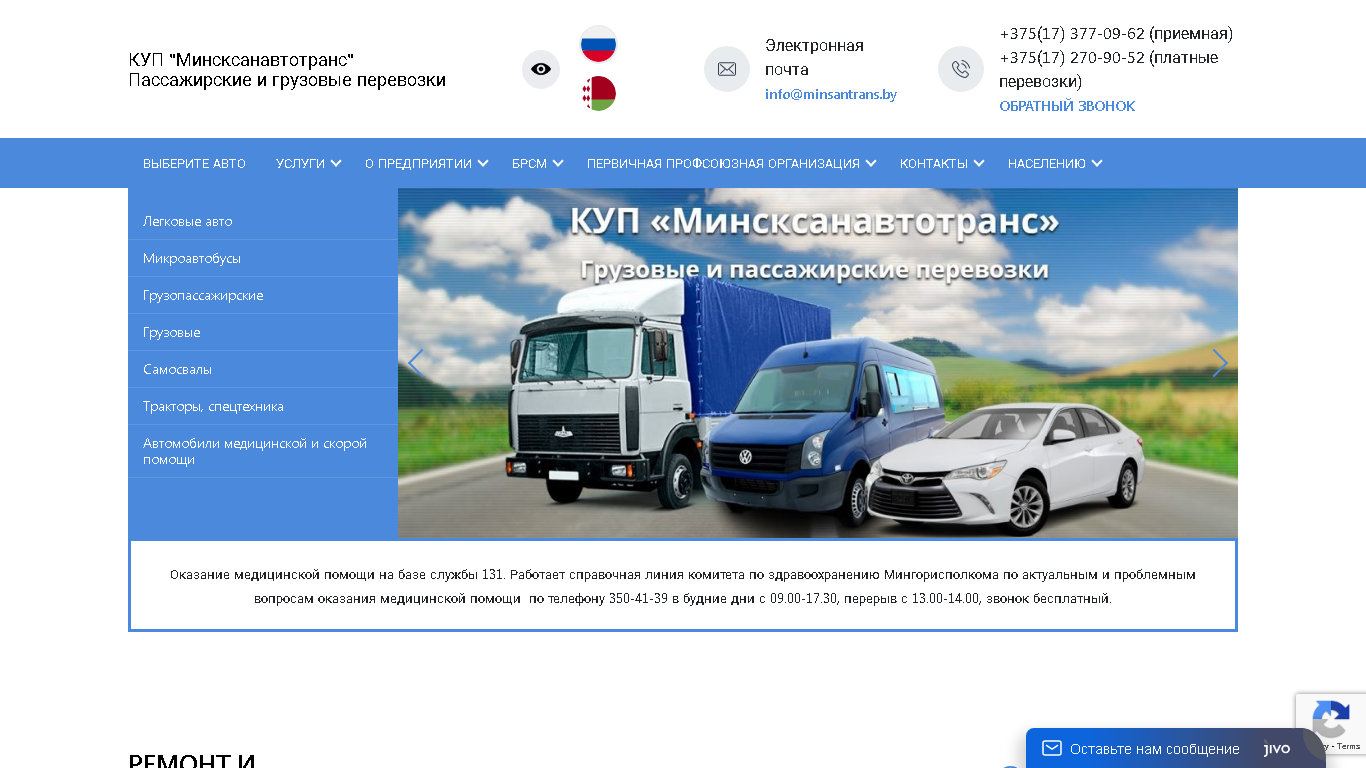
Task: Click the banner slide with vehicles
Action: tap(818, 363)
